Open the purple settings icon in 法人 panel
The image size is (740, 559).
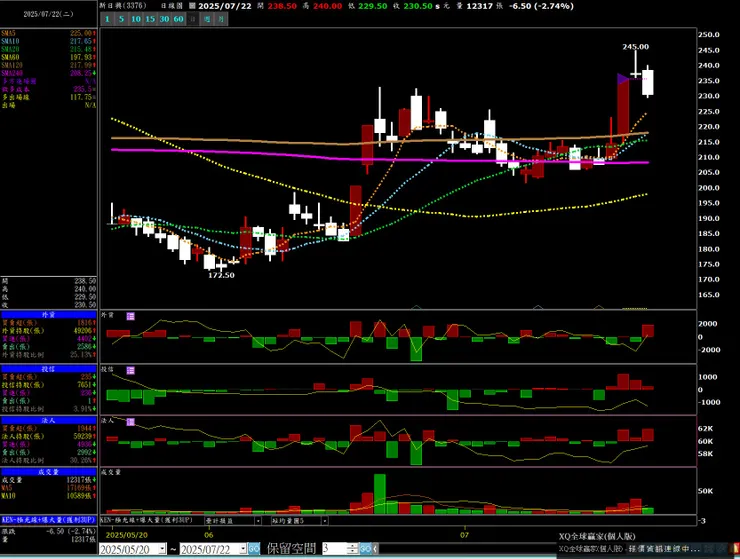[x=131, y=422]
